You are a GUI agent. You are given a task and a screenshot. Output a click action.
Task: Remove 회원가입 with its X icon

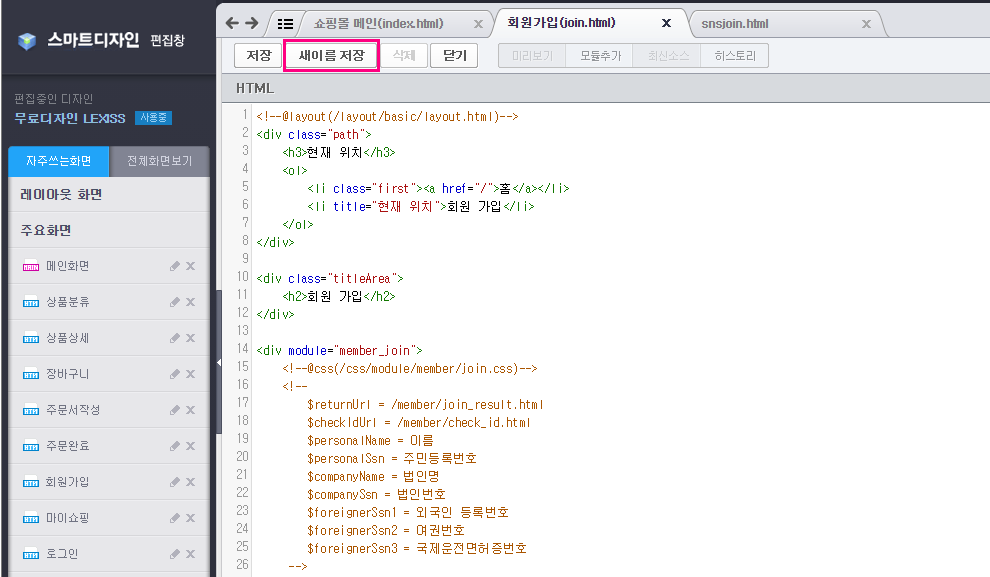coord(190,482)
